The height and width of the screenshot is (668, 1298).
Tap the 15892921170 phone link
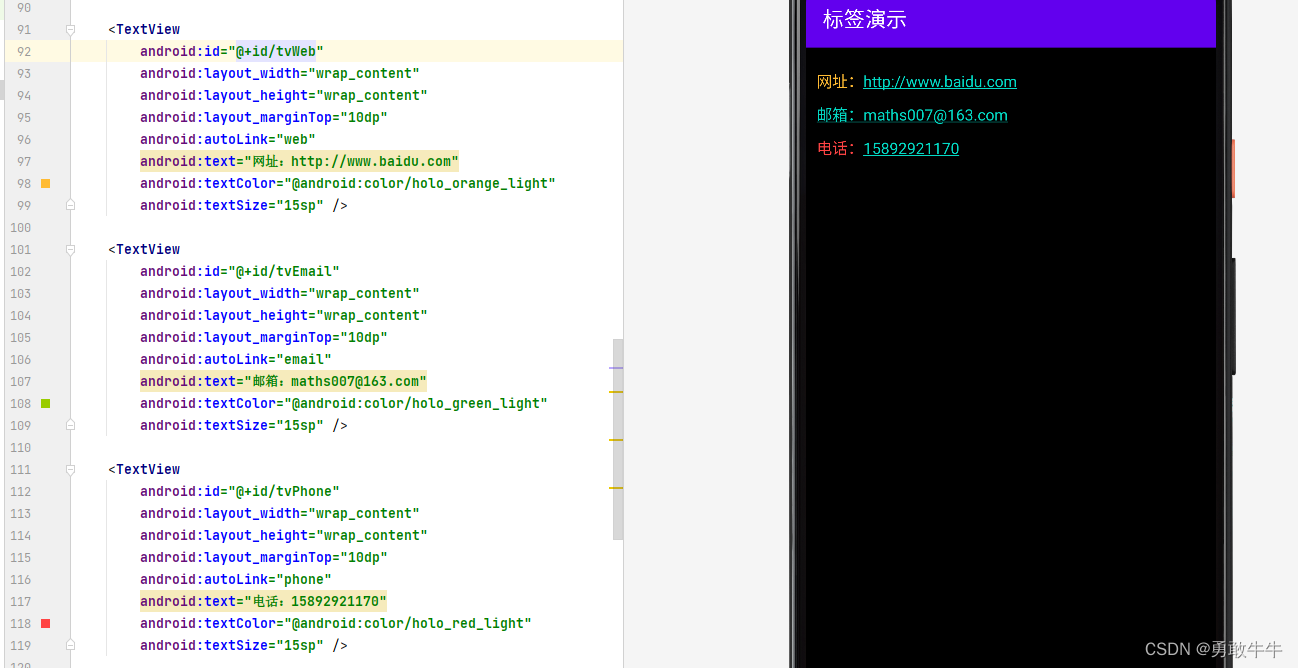coord(911,149)
